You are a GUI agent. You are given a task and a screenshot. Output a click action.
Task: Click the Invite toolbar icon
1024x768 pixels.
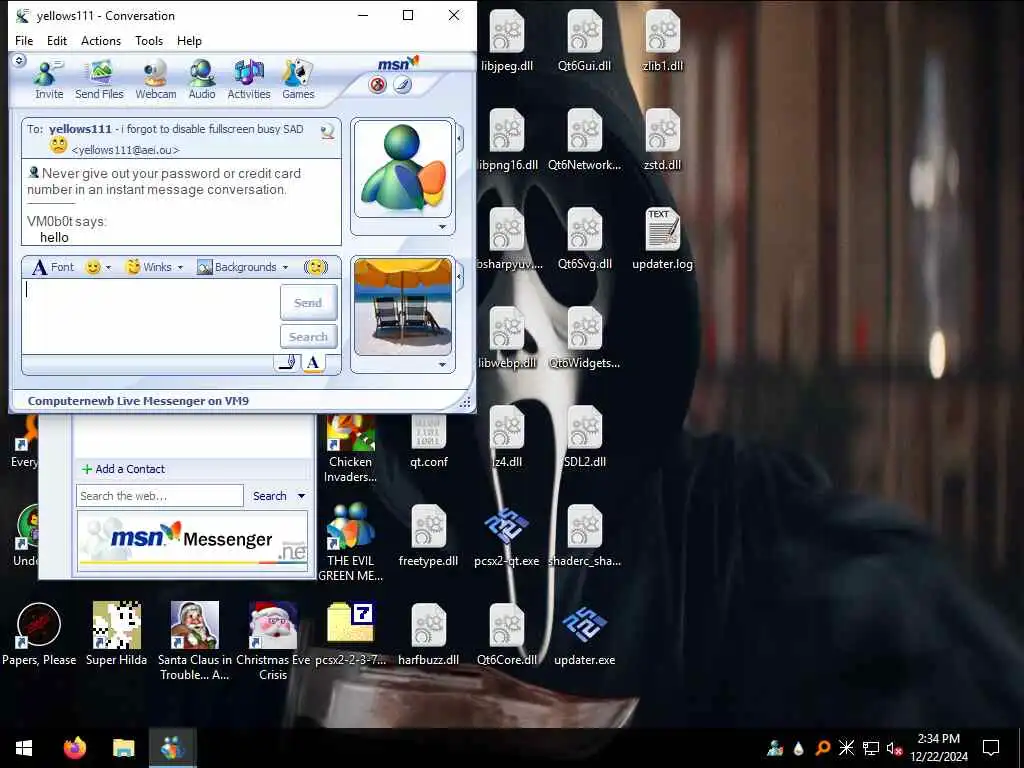point(49,80)
